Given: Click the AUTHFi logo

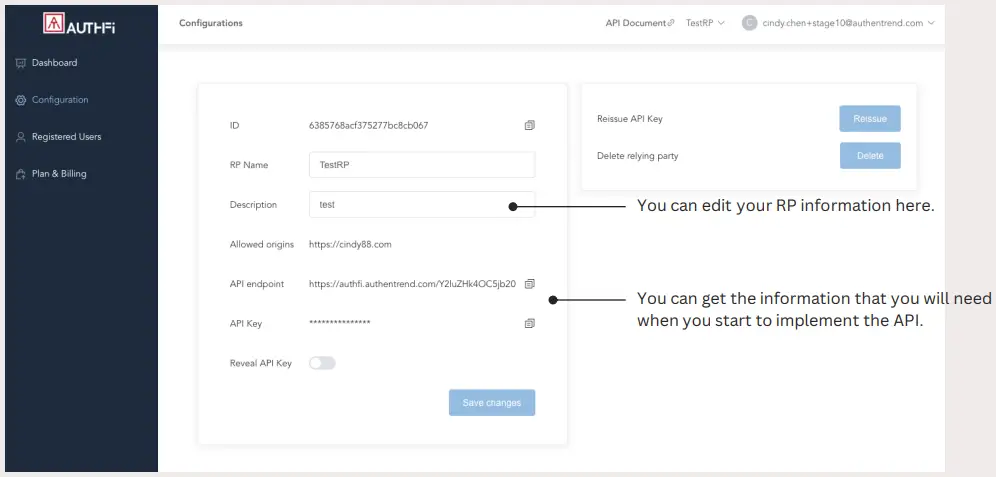Looking at the screenshot, I should (x=79, y=24).
